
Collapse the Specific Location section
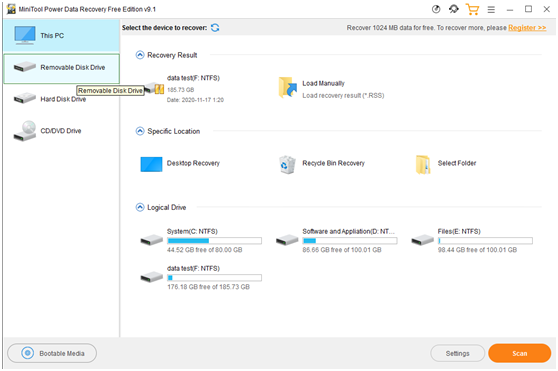(140, 131)
